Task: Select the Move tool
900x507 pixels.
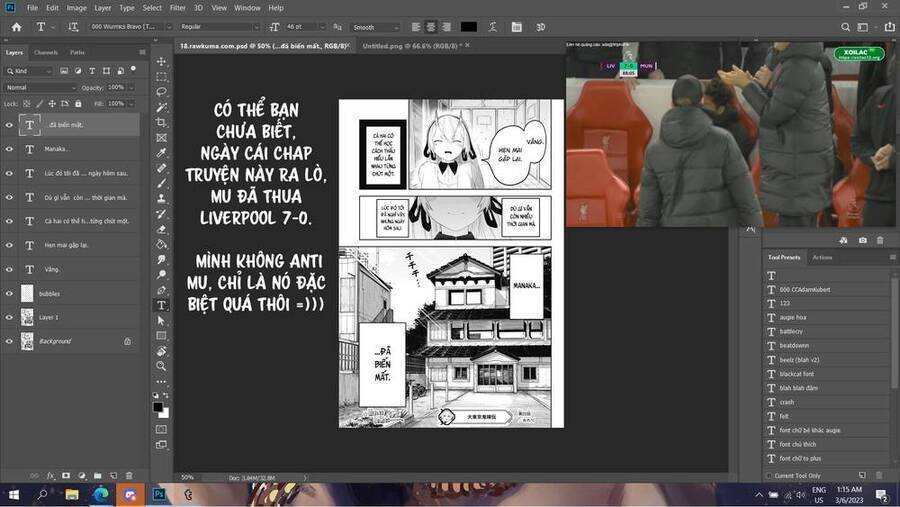Action: pos(161,61)
